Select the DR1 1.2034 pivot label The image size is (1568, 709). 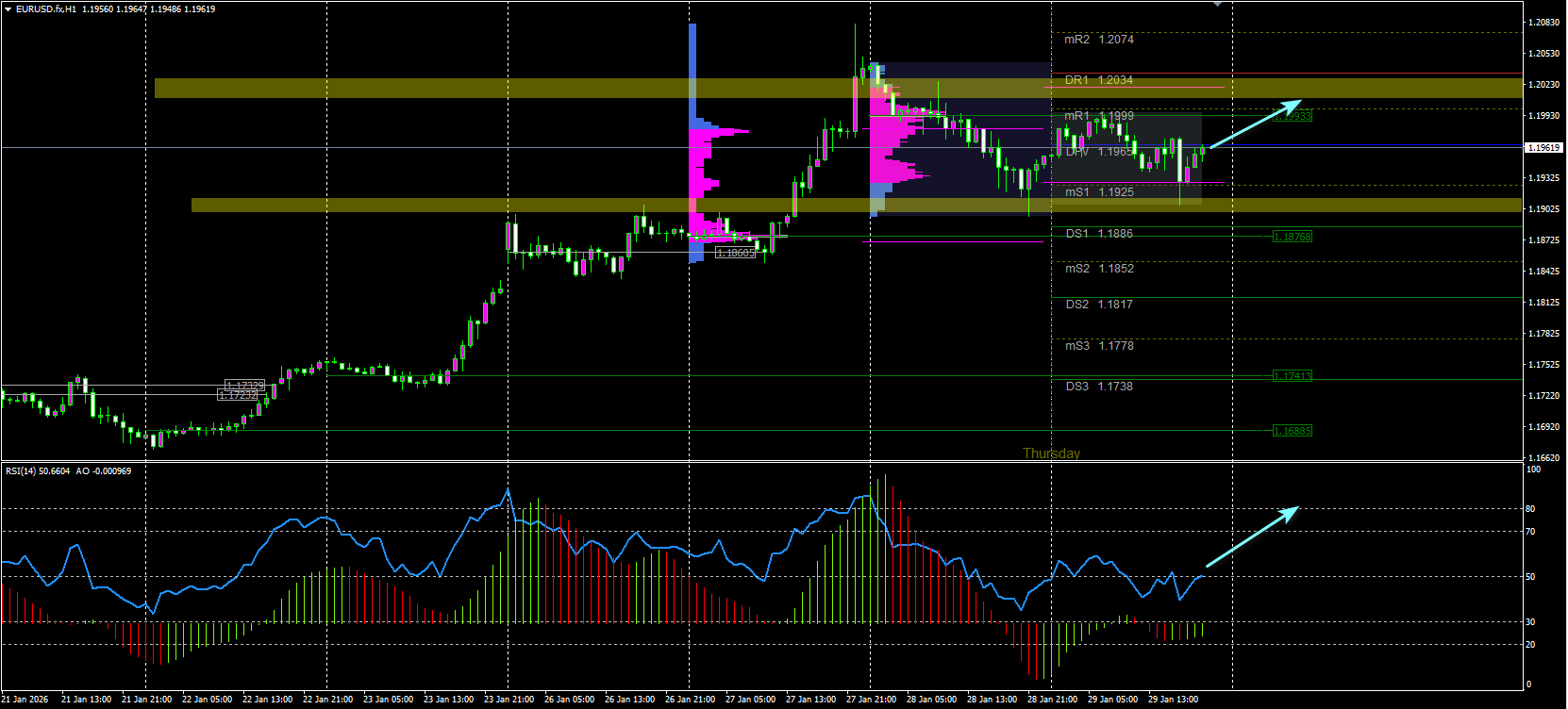[x=1099, y=80]
